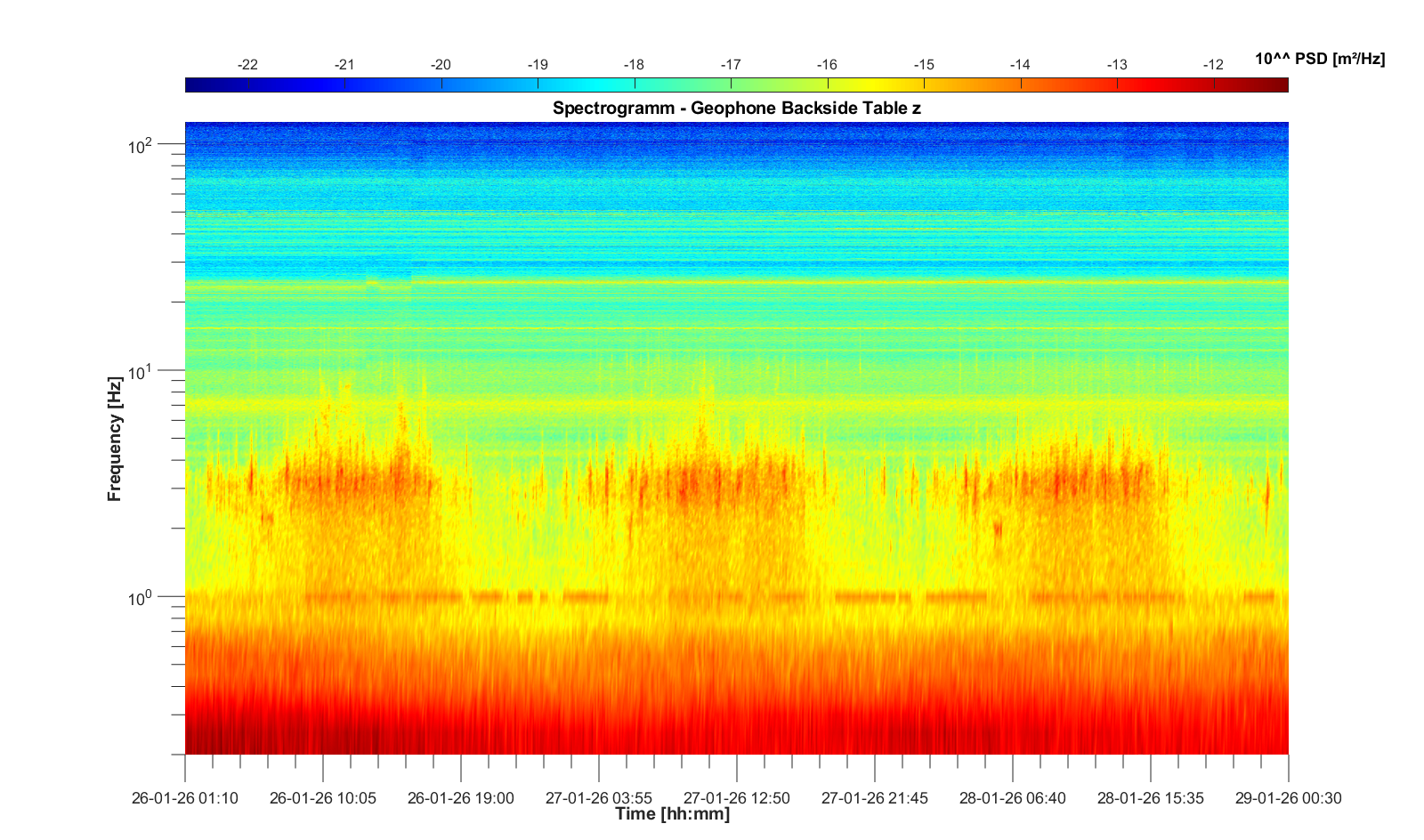Select the '26-01-26 19:00' time tick label
This screenshot has height=840, width=1424.
click(x=460, y=798)
